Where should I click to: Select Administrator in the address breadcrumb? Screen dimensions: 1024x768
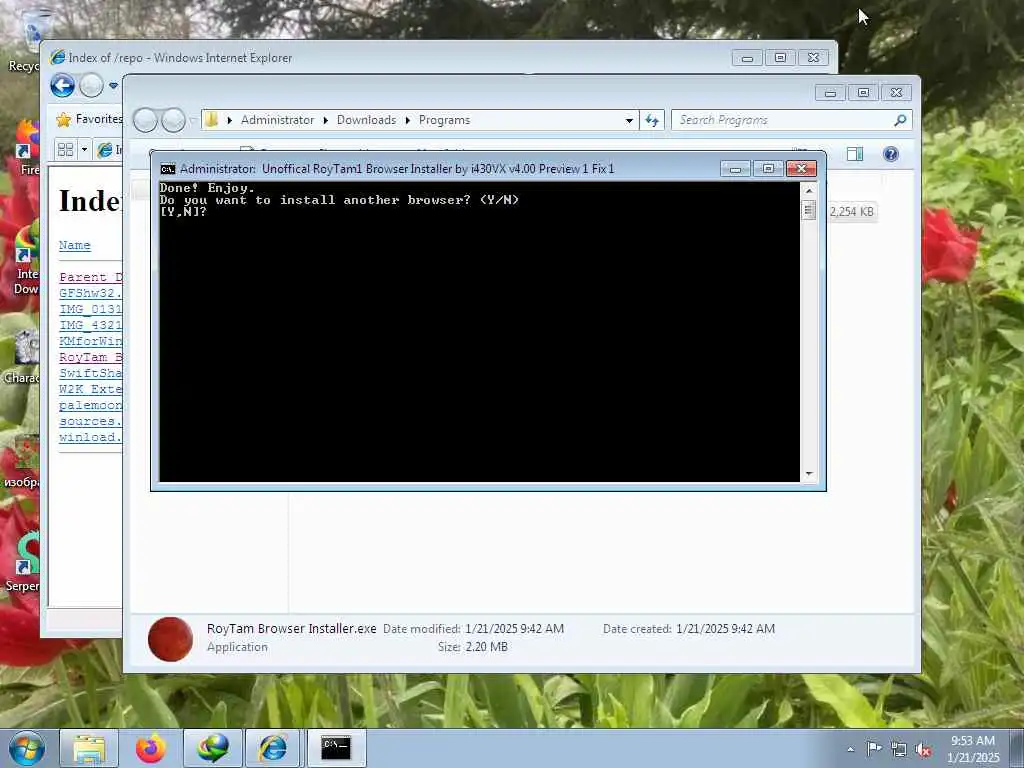[x=278, y=120]
